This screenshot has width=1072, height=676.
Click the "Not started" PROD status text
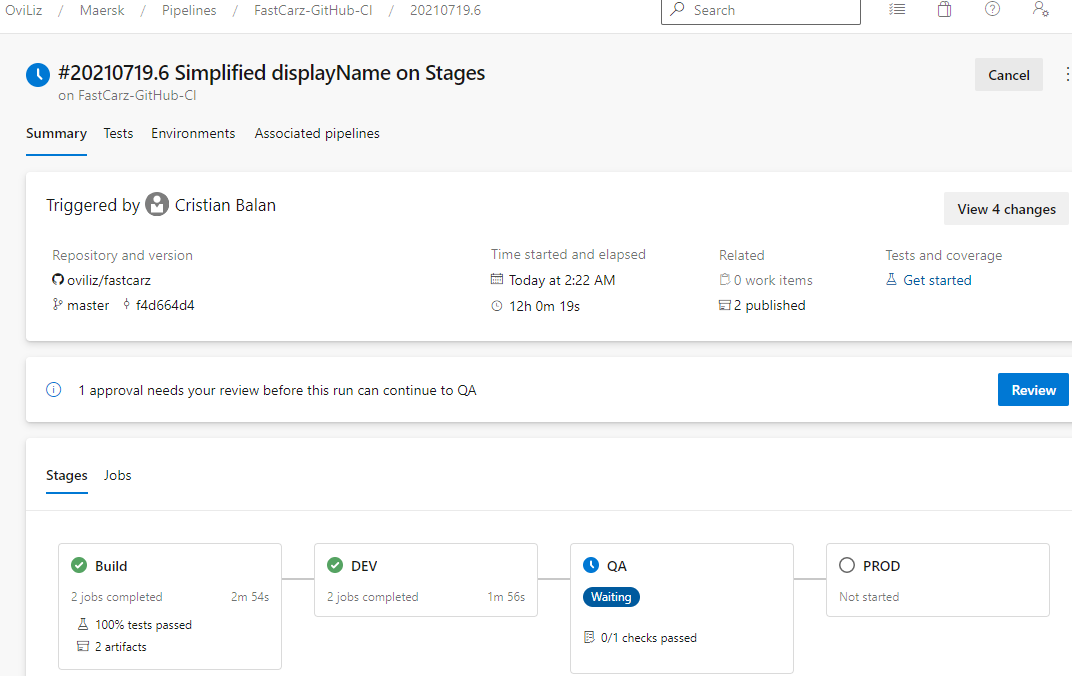click(x=869, y=597)
